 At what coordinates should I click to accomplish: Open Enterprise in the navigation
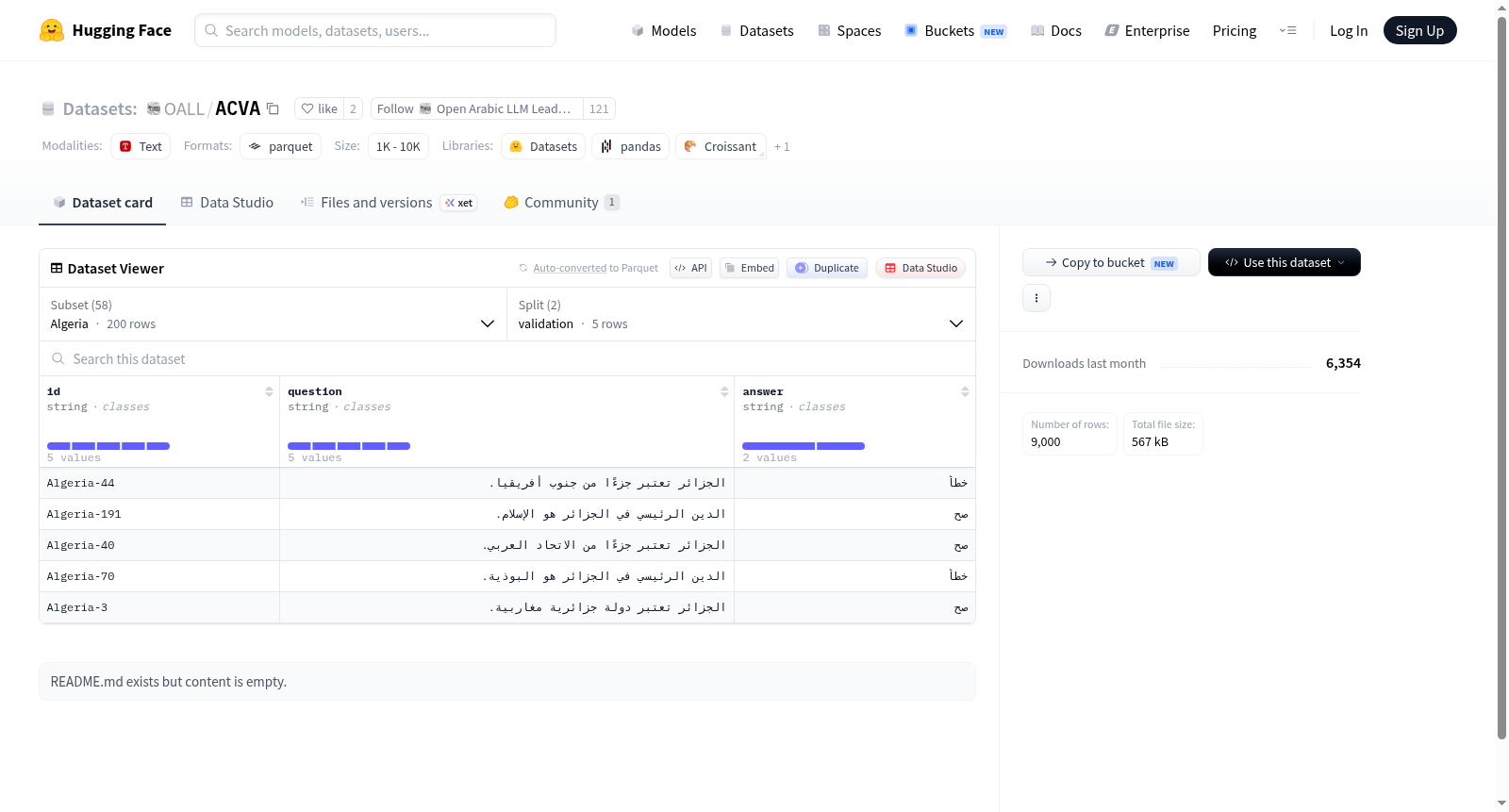pyautogui.click(x=1147, y=30)
